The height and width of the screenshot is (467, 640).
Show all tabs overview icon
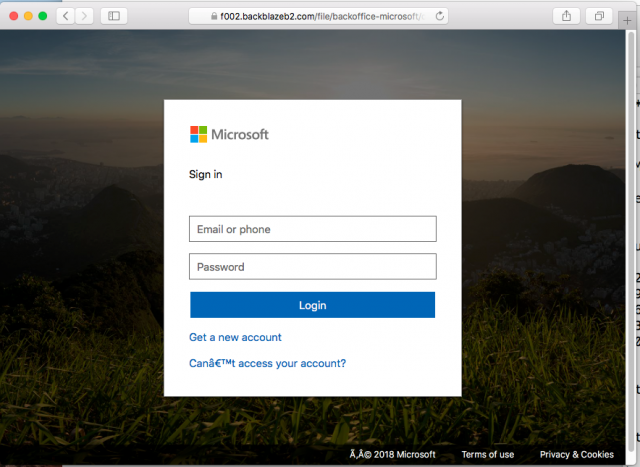(599, 16)
